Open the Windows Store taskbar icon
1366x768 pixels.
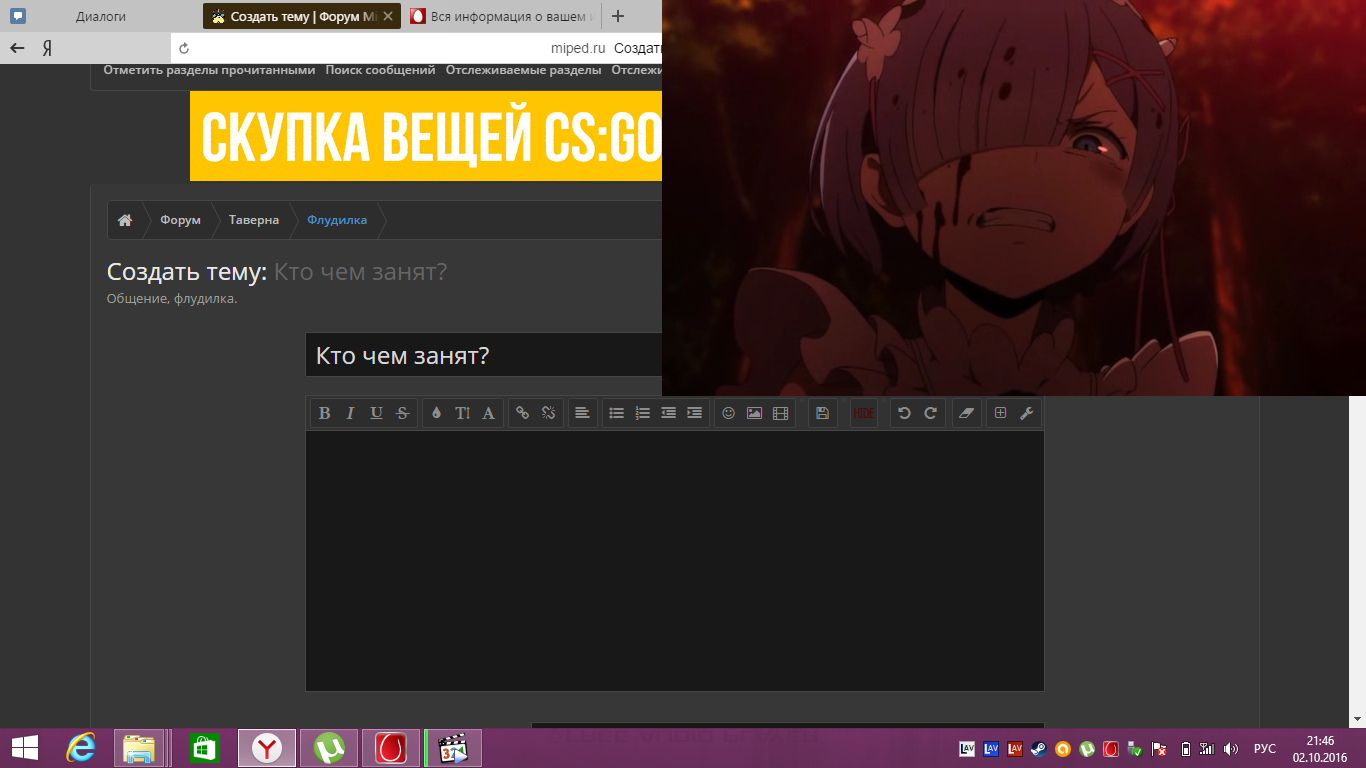(x=203, y=748)
